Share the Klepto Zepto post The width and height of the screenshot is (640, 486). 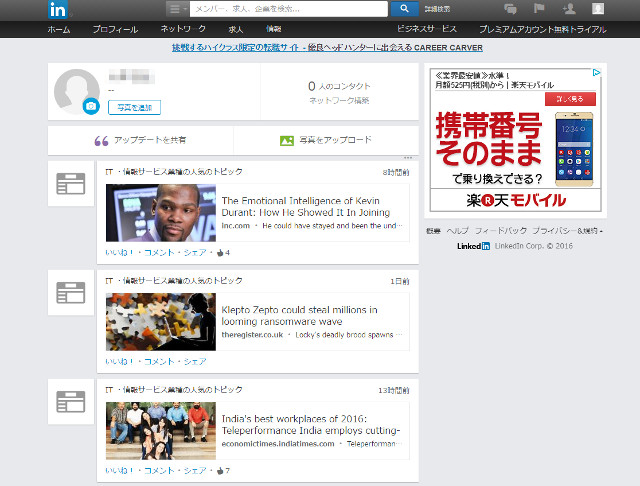(195, 362)
